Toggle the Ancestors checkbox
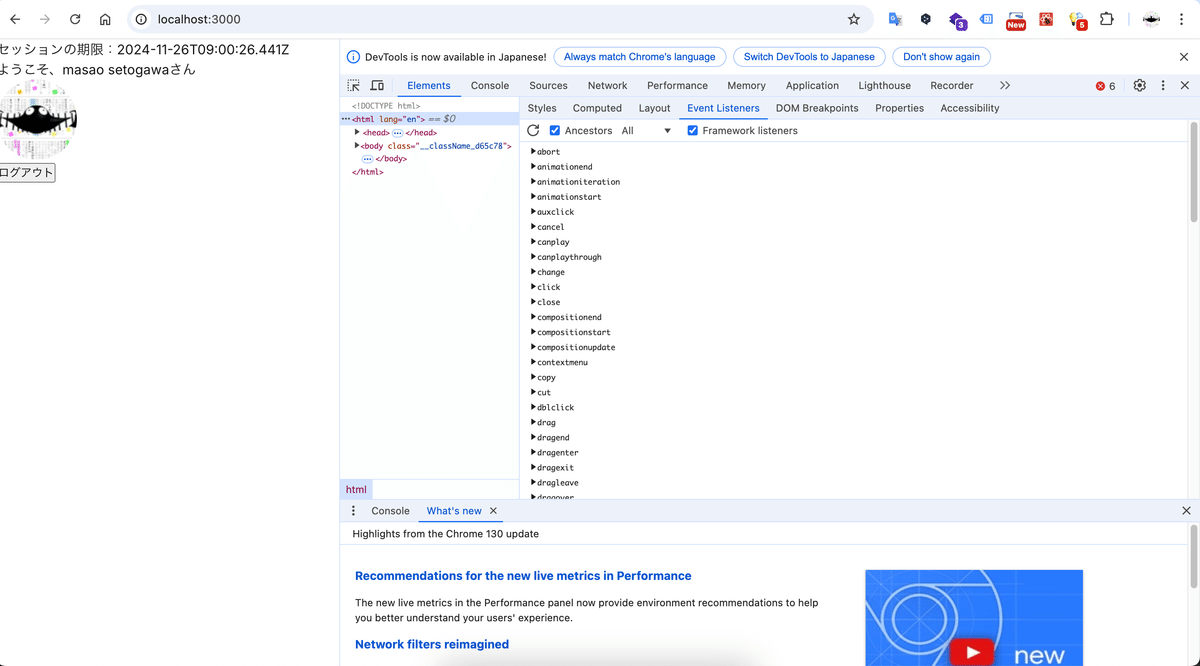The width and height of the screenshot is (1200, 666). [555, 131]
